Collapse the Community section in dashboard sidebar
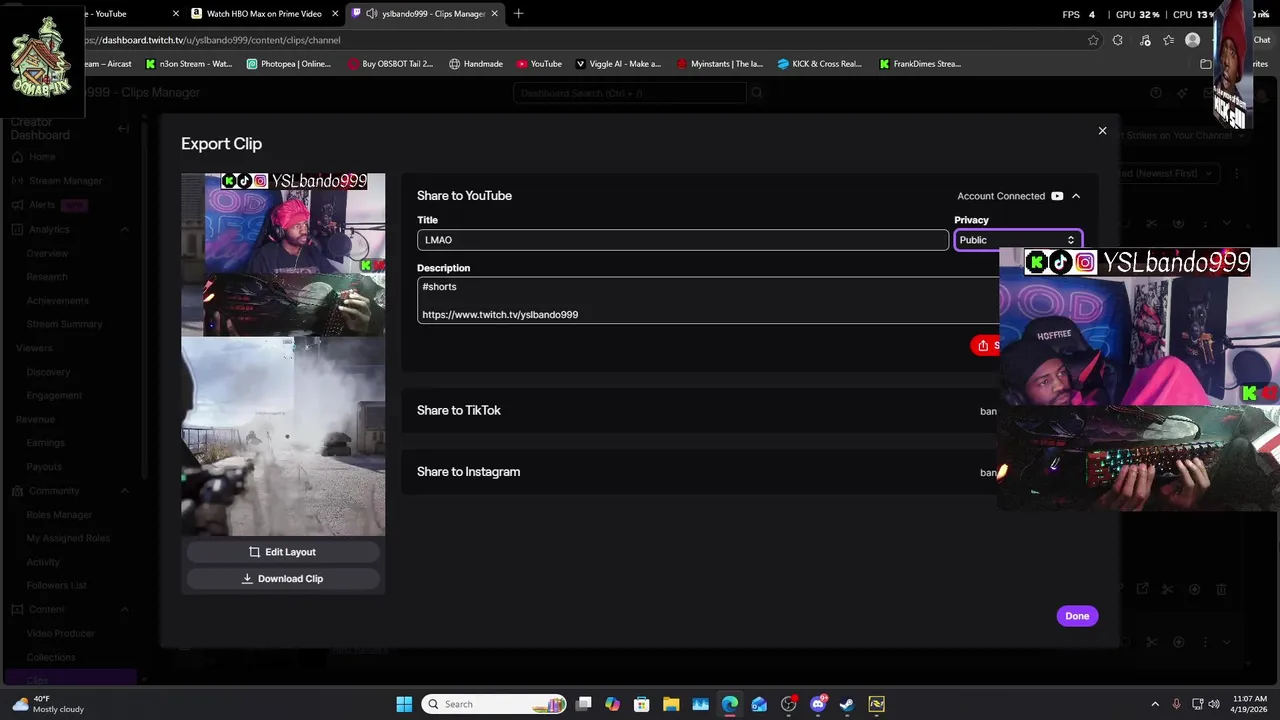Image resolution: width=1280 pixels, height=720 pixels. [x=125, y=491]
